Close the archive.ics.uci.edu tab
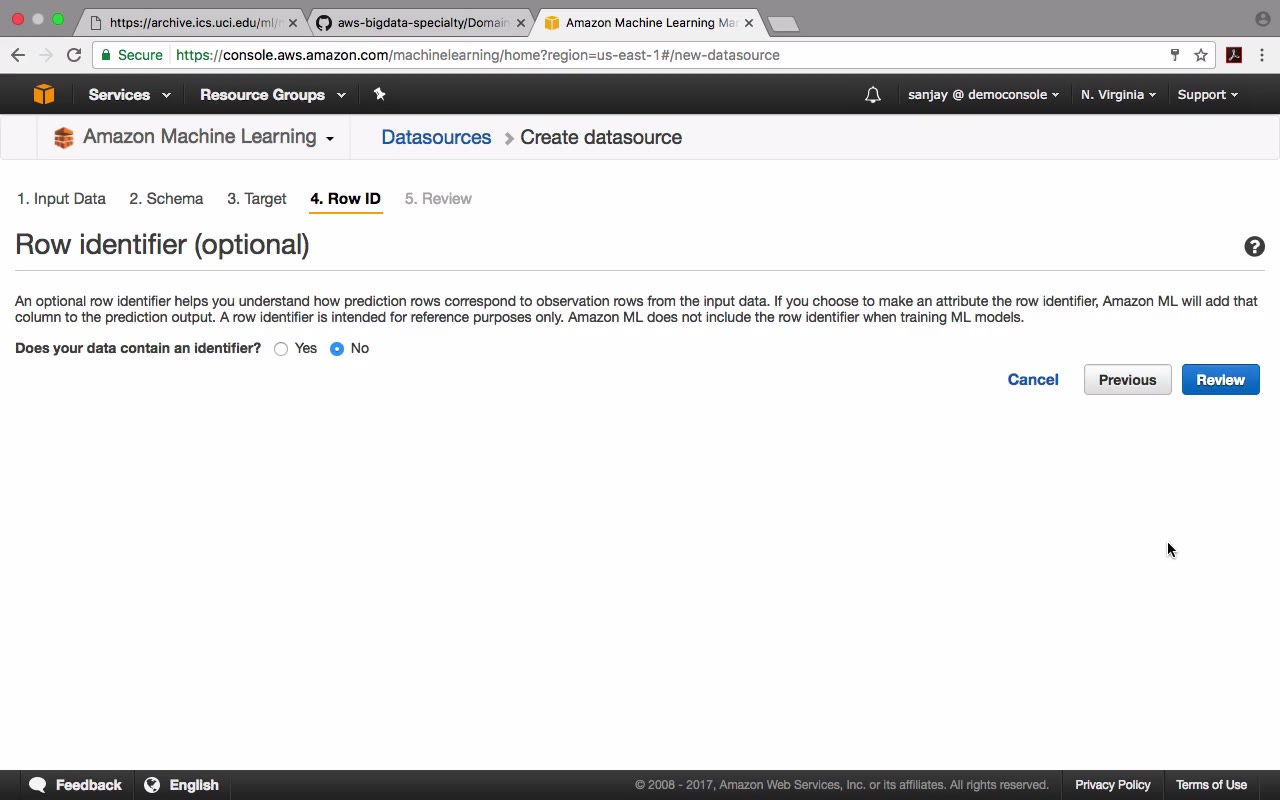Viewport: 1280px width, 800px height. coord(293,22)
